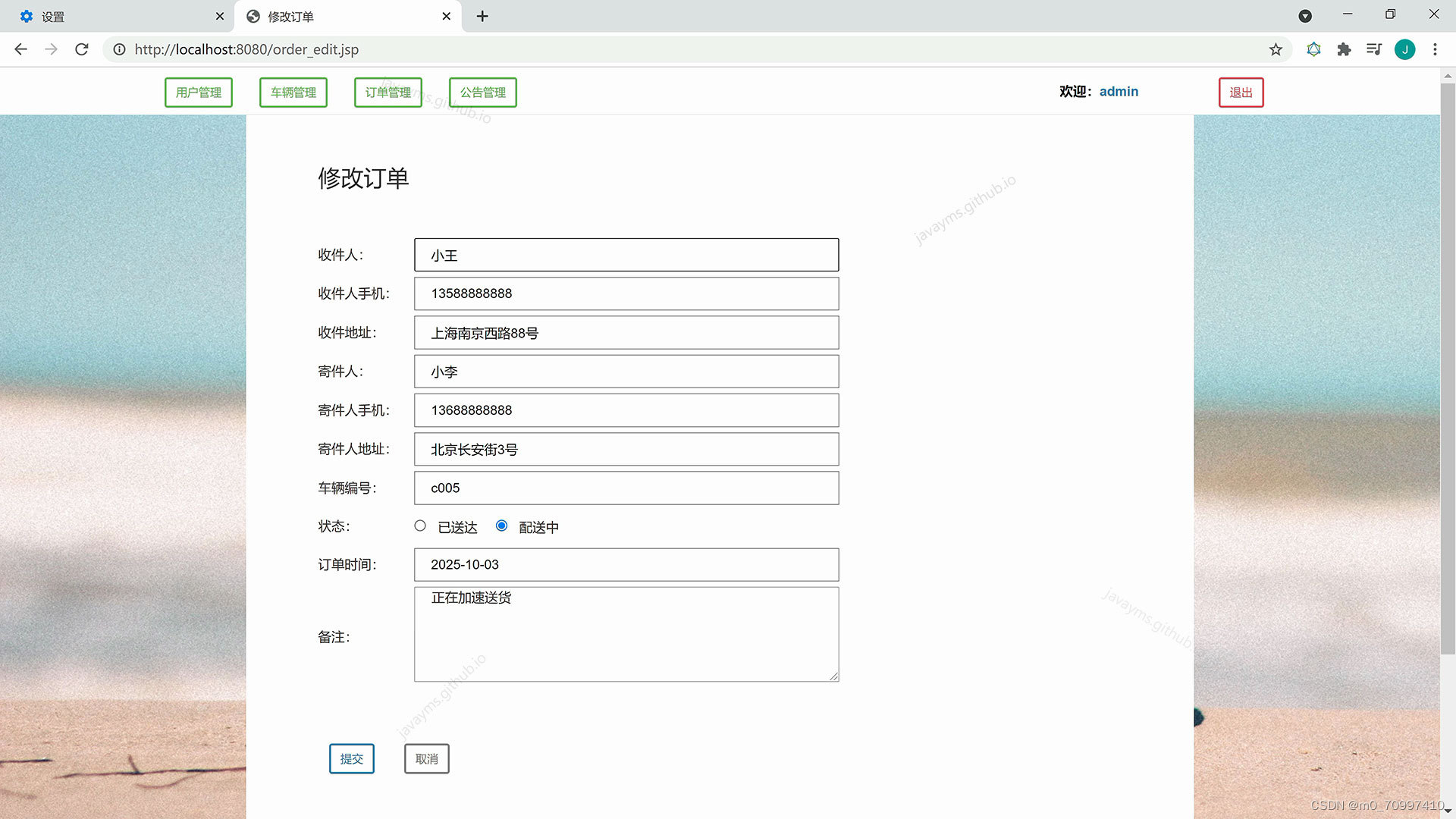Click the site information icon
This screenshot has width=1456, height=819.
click(x=119, y=49)
